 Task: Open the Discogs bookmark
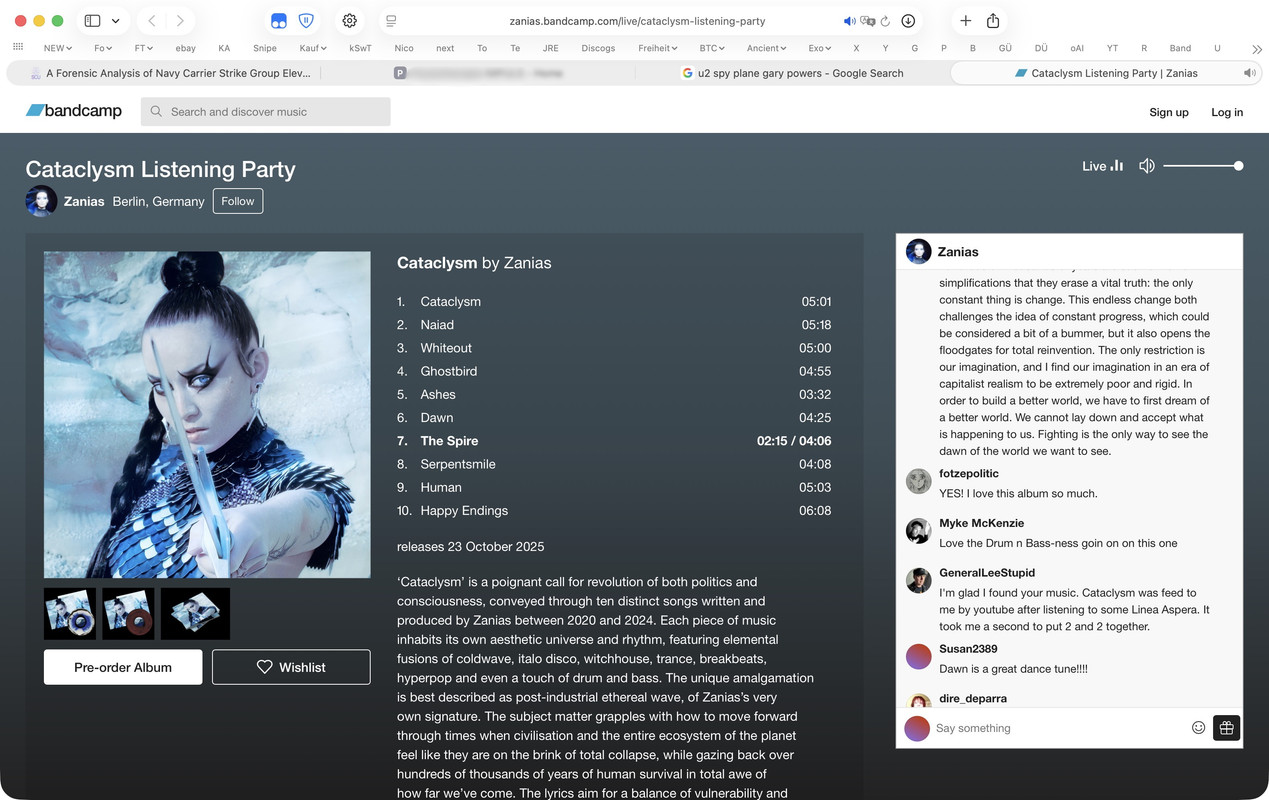[598, 48]
